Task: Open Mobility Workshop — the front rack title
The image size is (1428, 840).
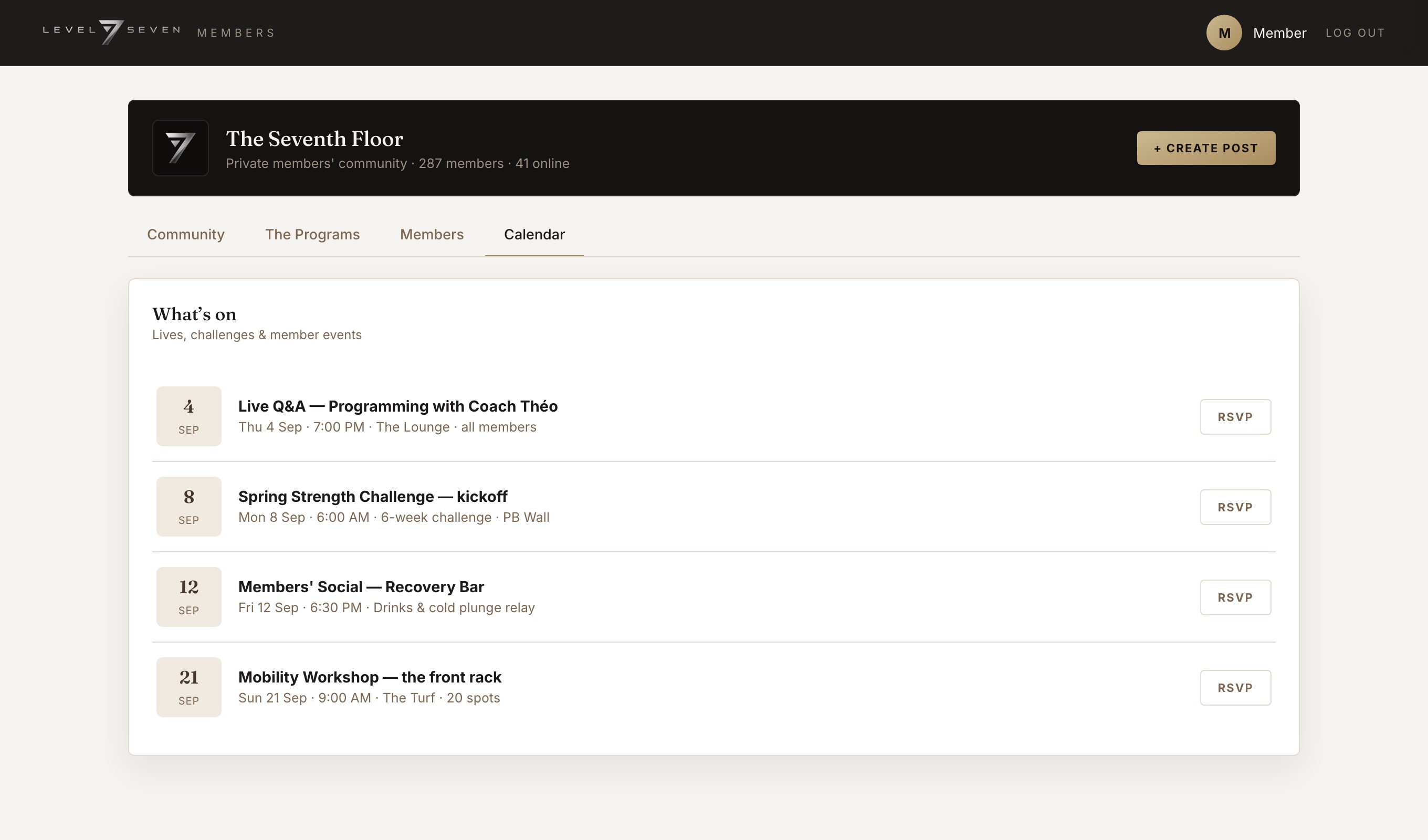Action: pyautogui.click(x=370, y=677)
